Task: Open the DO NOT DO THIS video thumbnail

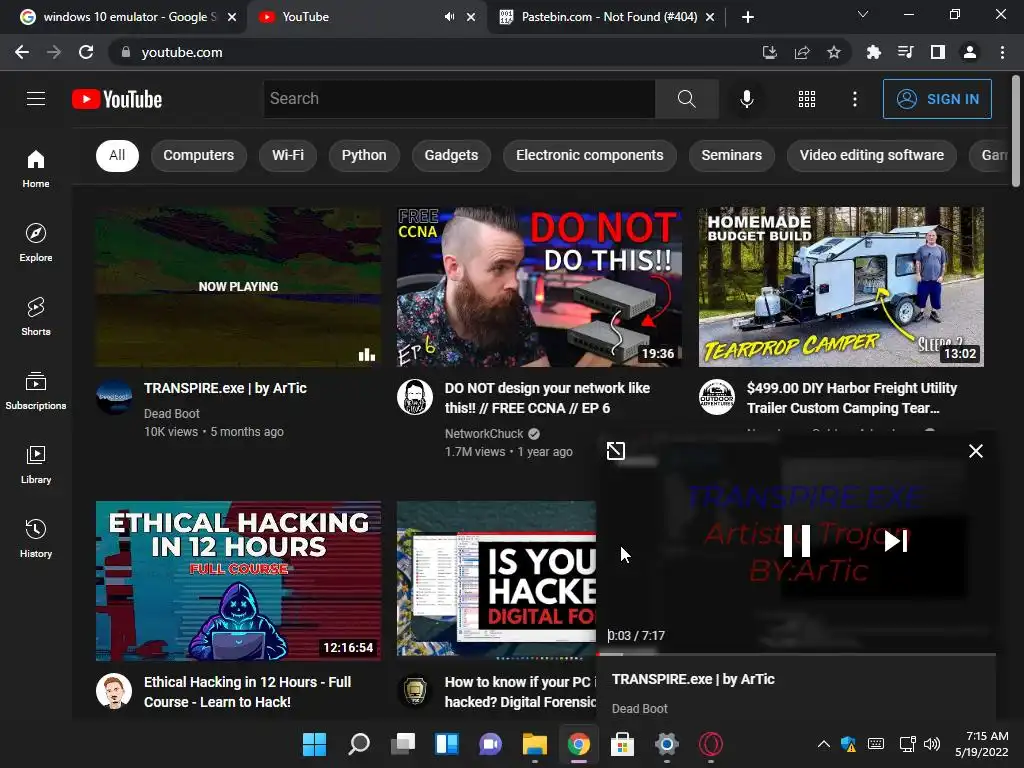Action: coord(539,287)
